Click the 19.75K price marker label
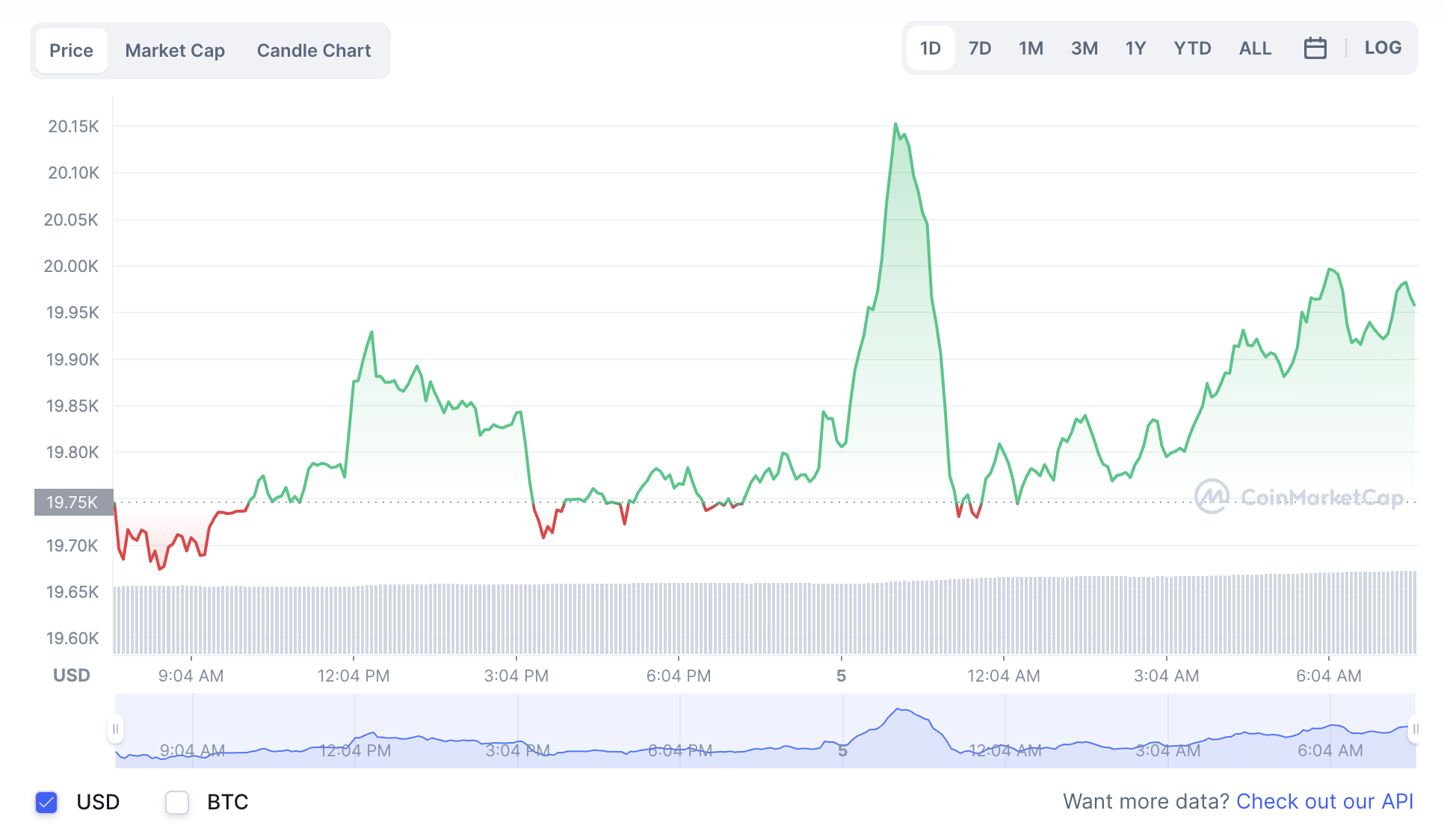Screen dimensions: 1444x840 [73, 502]
